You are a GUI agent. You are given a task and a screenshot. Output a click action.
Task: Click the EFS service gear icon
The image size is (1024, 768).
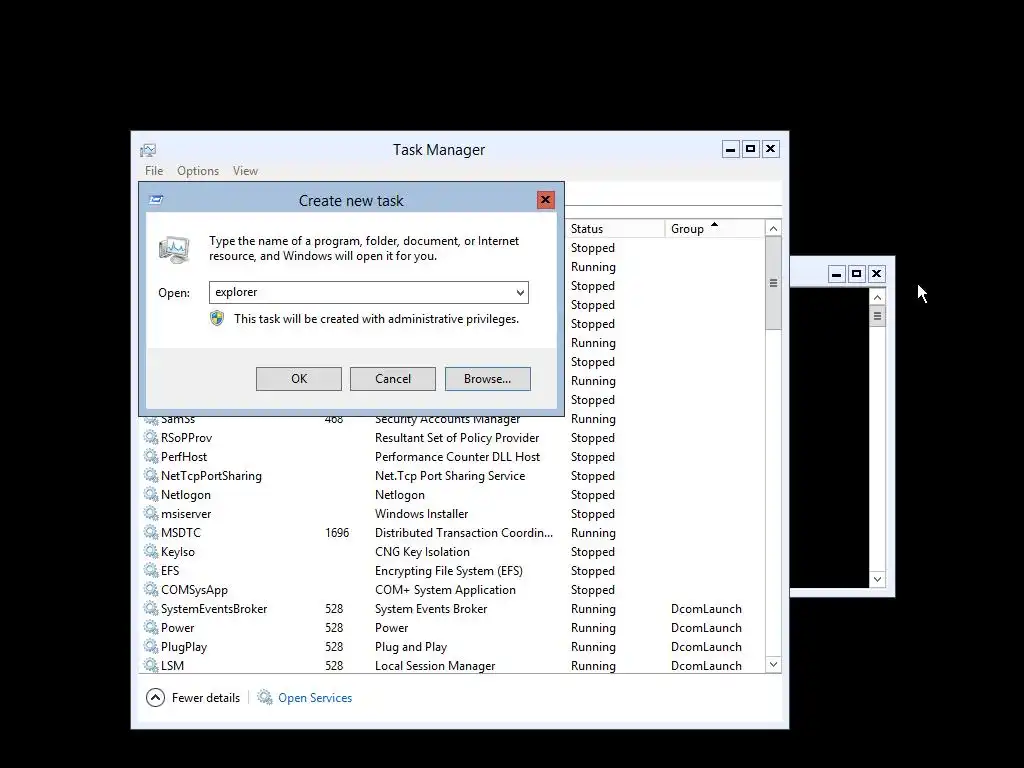[151, 570]
